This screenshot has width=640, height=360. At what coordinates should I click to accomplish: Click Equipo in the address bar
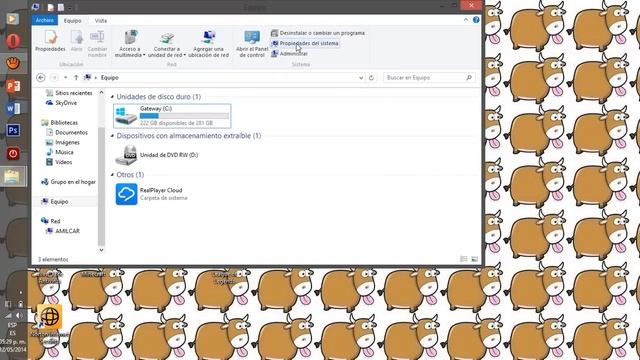click(110, 78)
